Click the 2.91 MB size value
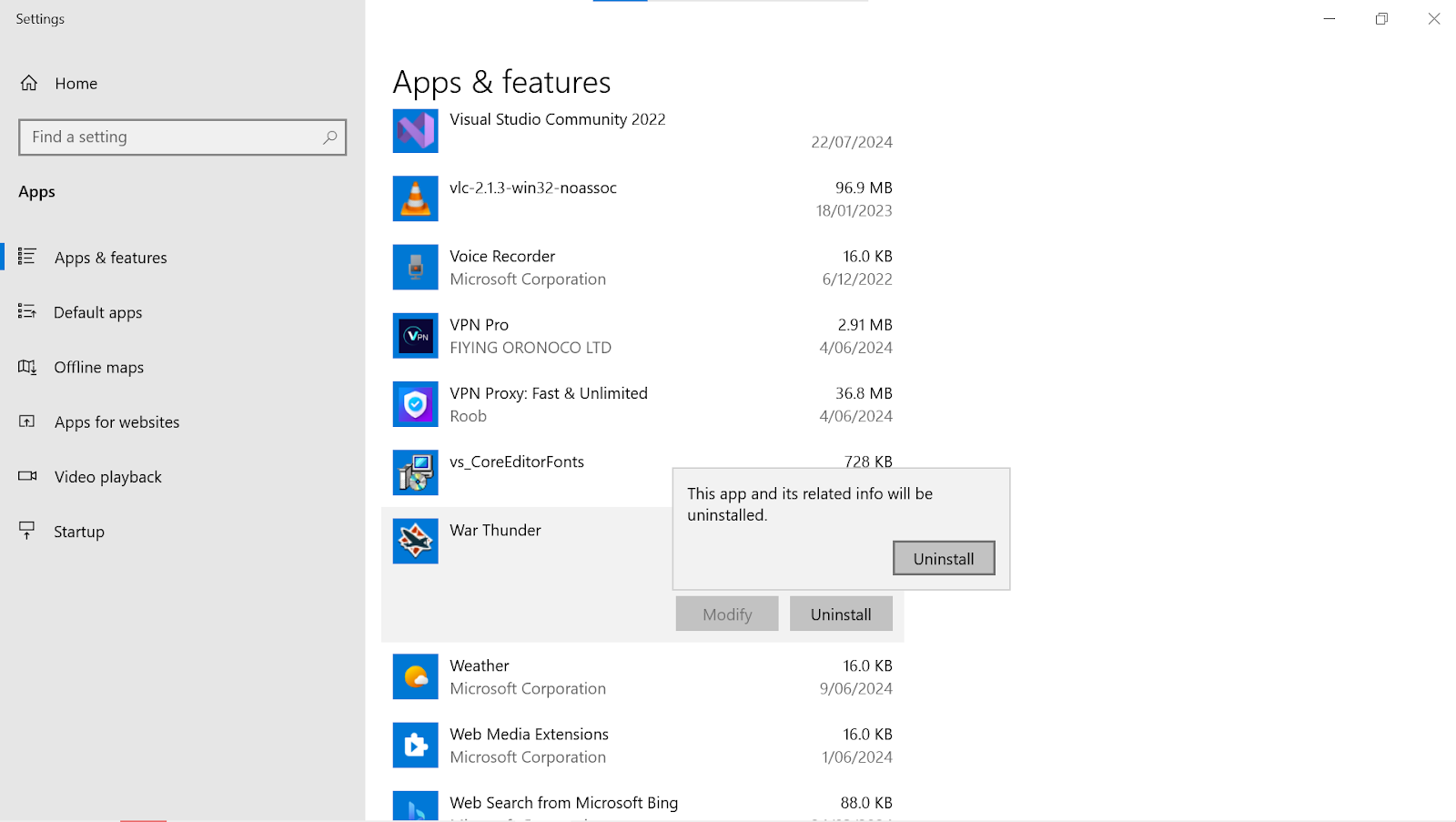1456x822 pixels. (865, 325)
